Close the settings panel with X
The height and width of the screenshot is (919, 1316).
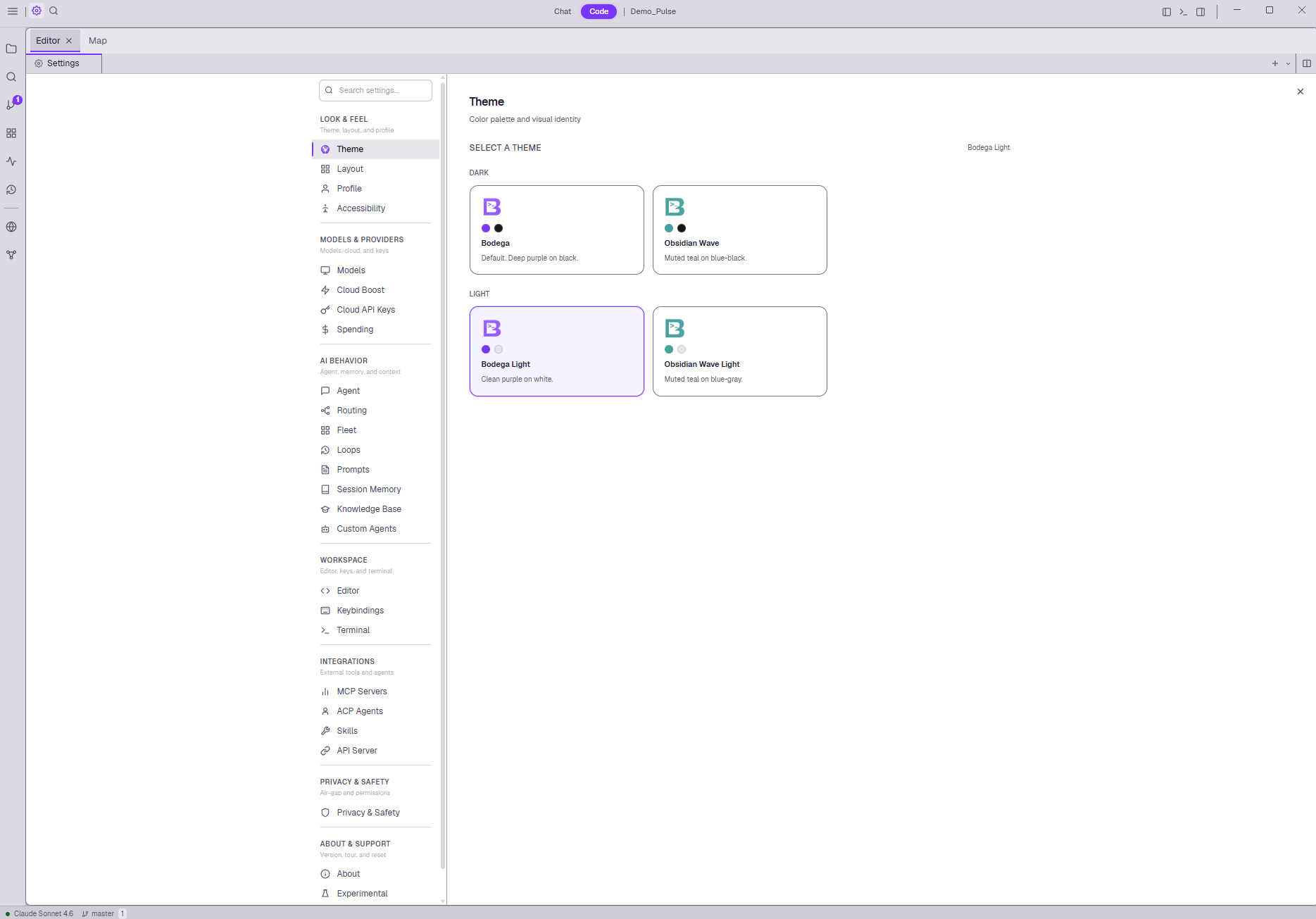[x=1301, y=92]
